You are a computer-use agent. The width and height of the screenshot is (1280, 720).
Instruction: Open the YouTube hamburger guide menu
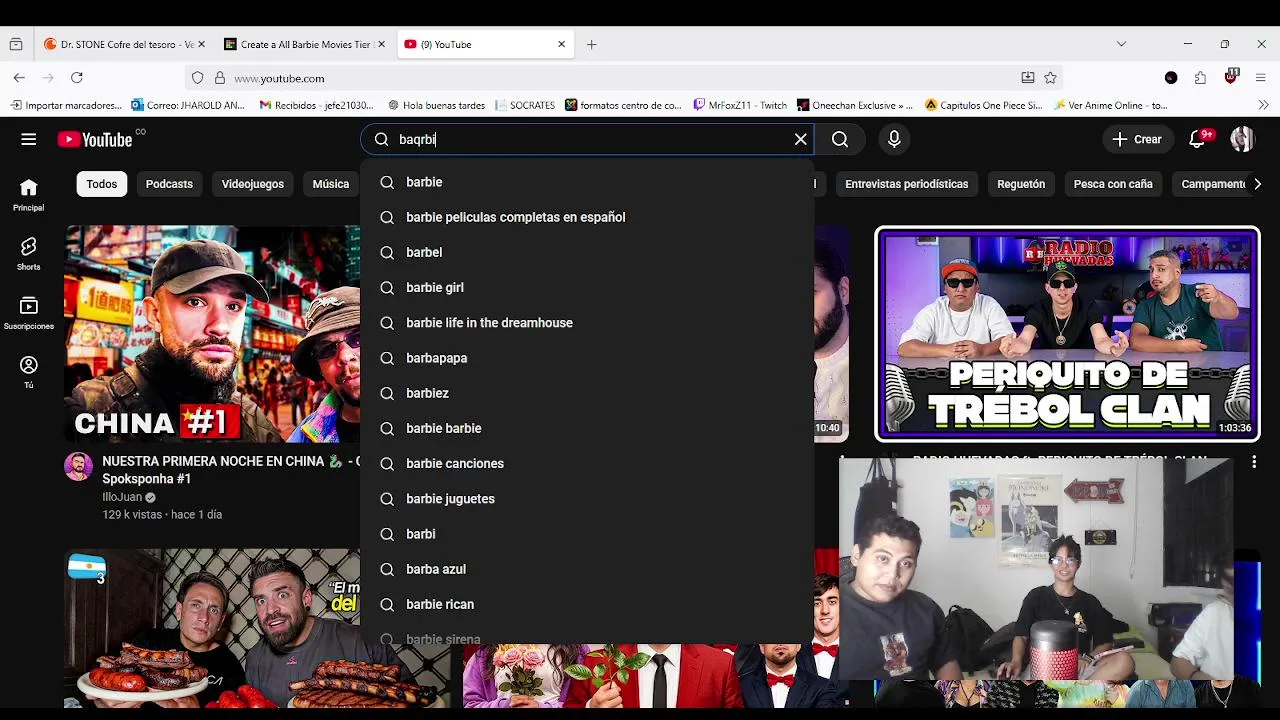29,140
